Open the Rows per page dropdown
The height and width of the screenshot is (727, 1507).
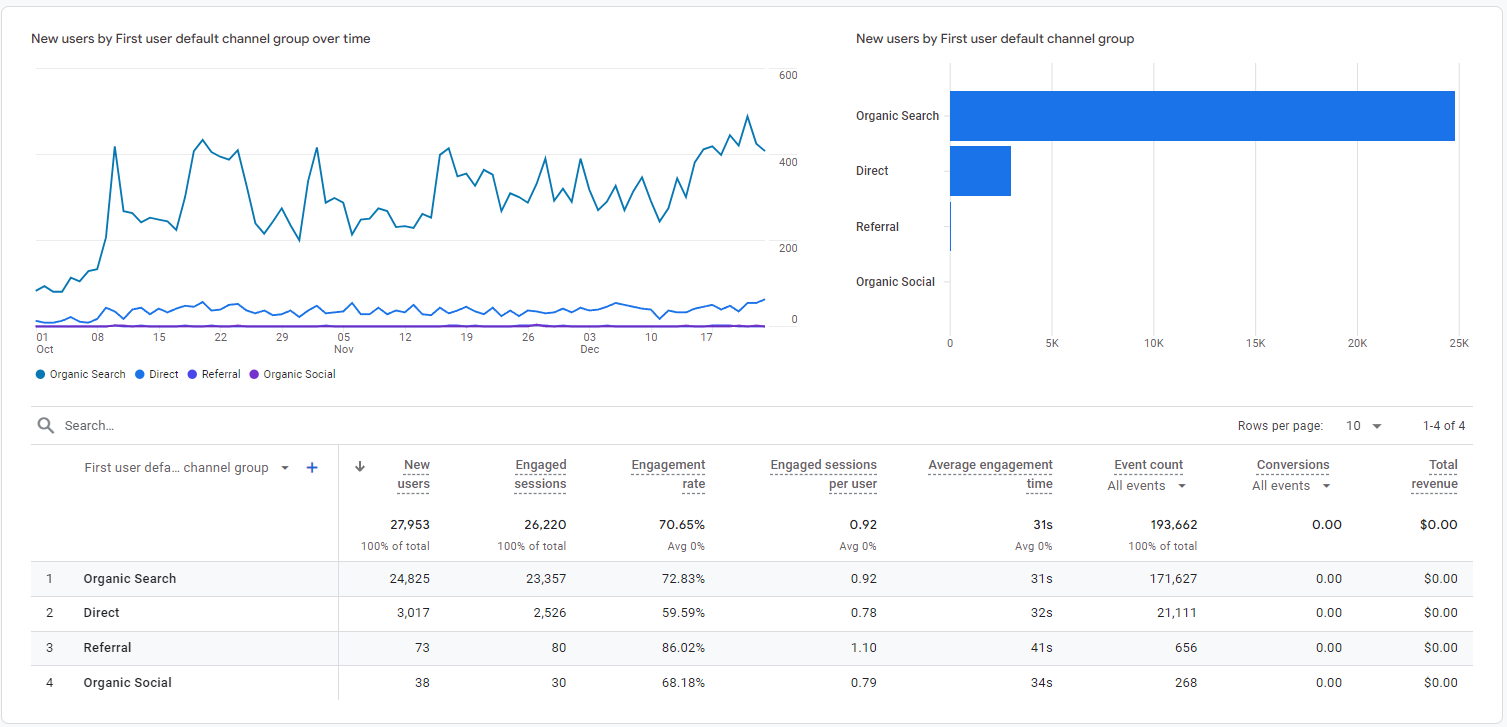click(x=1364, y=426)
